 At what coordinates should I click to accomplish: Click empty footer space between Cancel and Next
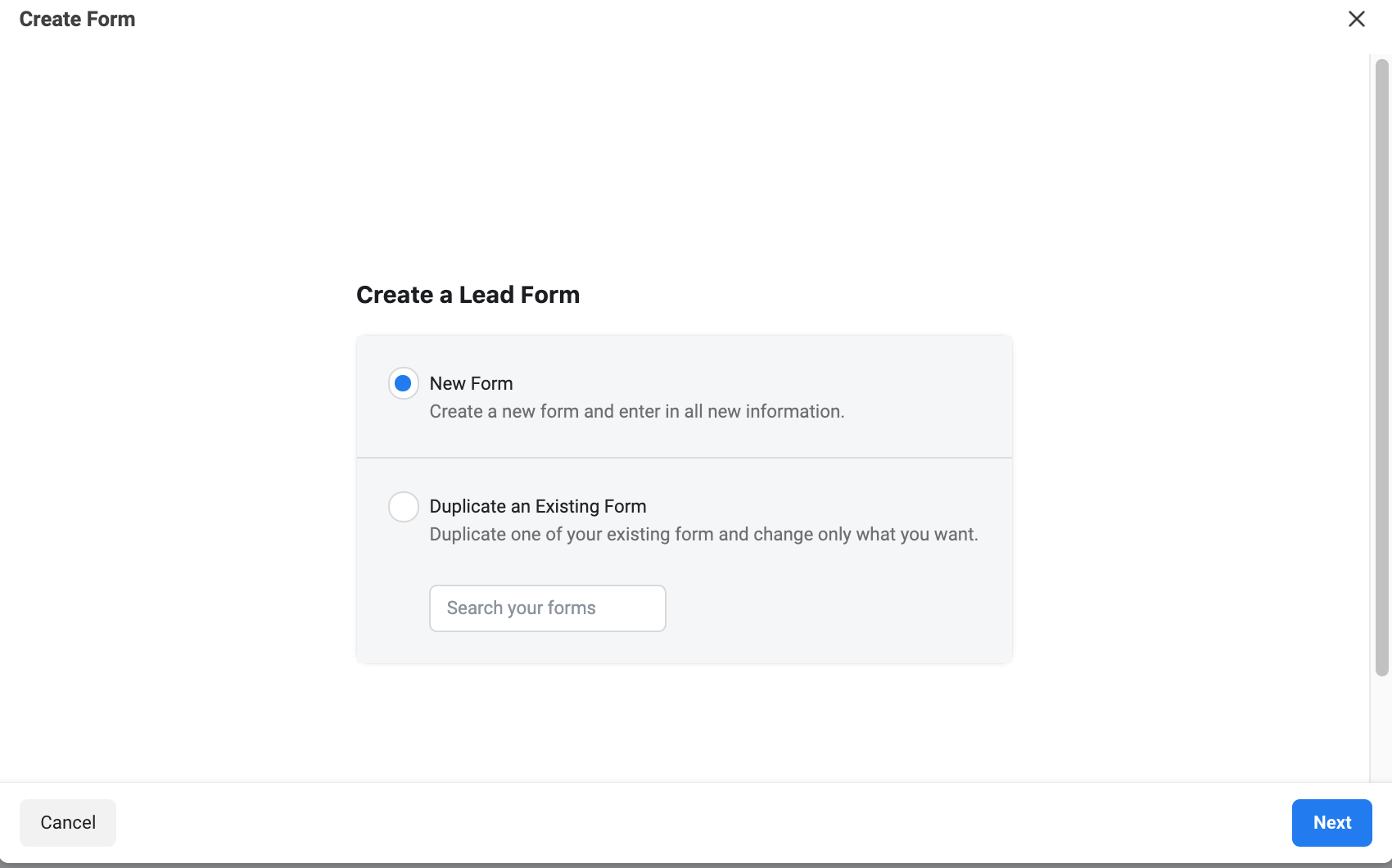click(x=696, y=822)
